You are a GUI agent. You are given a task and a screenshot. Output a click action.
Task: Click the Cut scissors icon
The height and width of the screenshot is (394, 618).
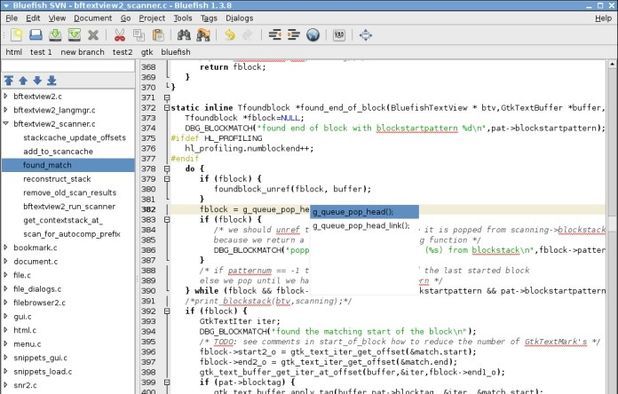click(119, 35)
